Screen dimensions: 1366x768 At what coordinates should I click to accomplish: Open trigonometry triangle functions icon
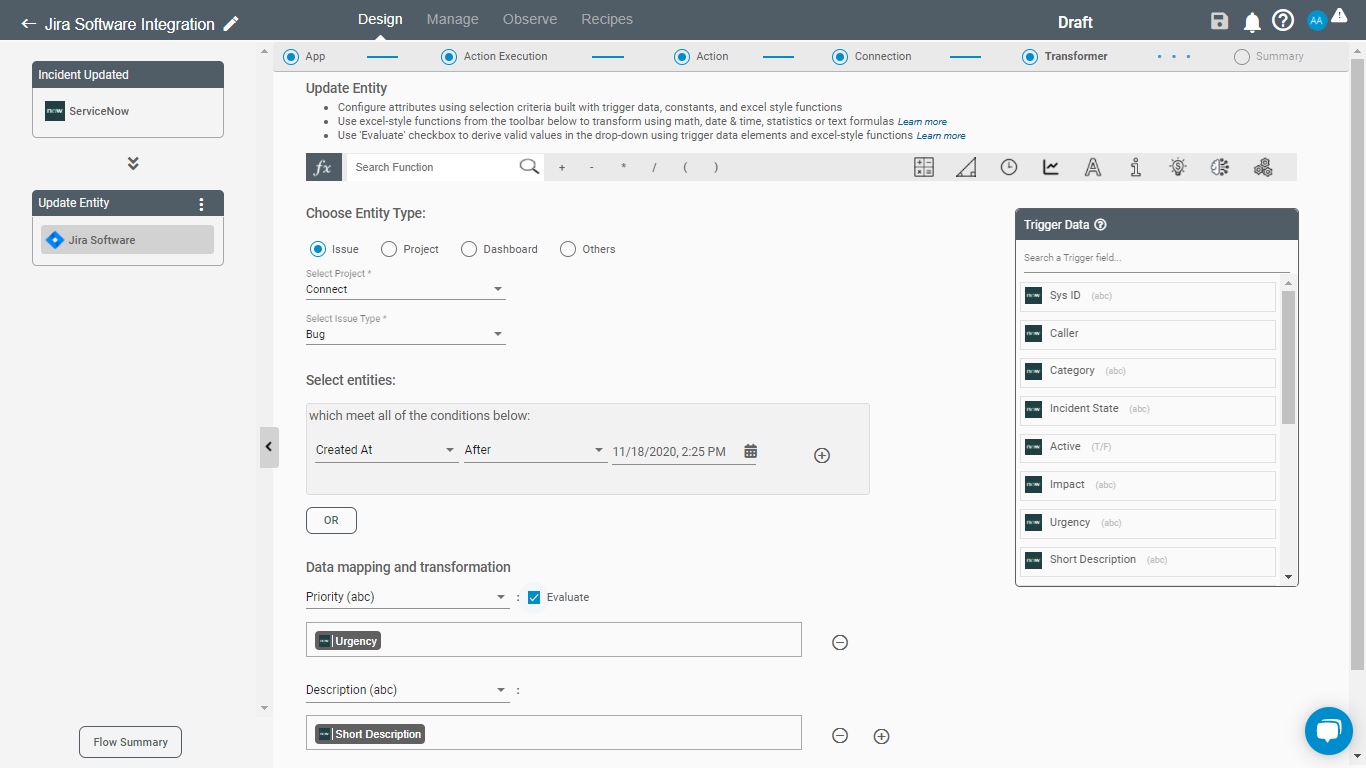[x=966, y=167]
